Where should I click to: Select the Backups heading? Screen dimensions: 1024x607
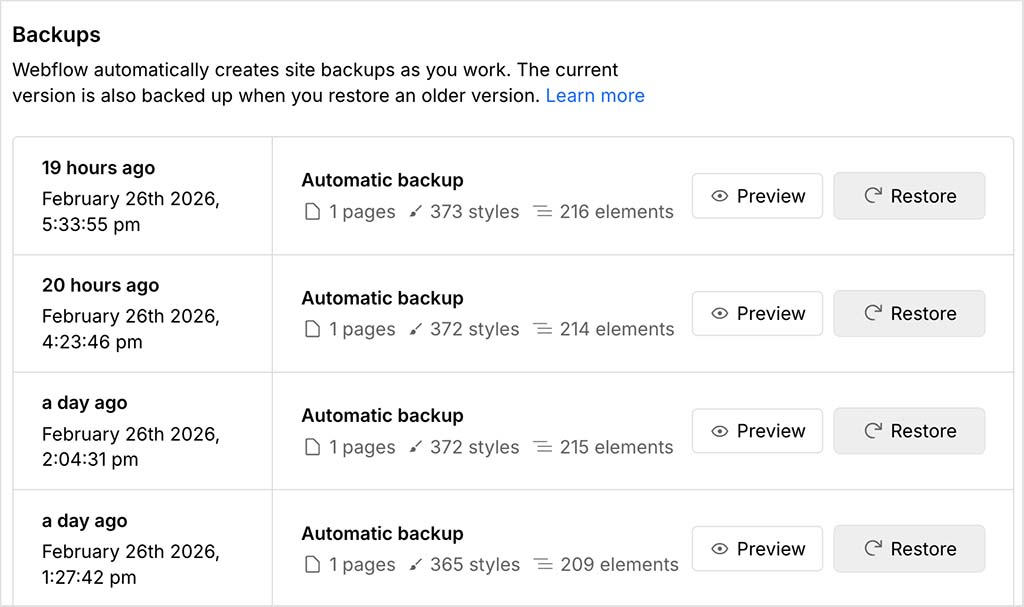coord(55,34)
